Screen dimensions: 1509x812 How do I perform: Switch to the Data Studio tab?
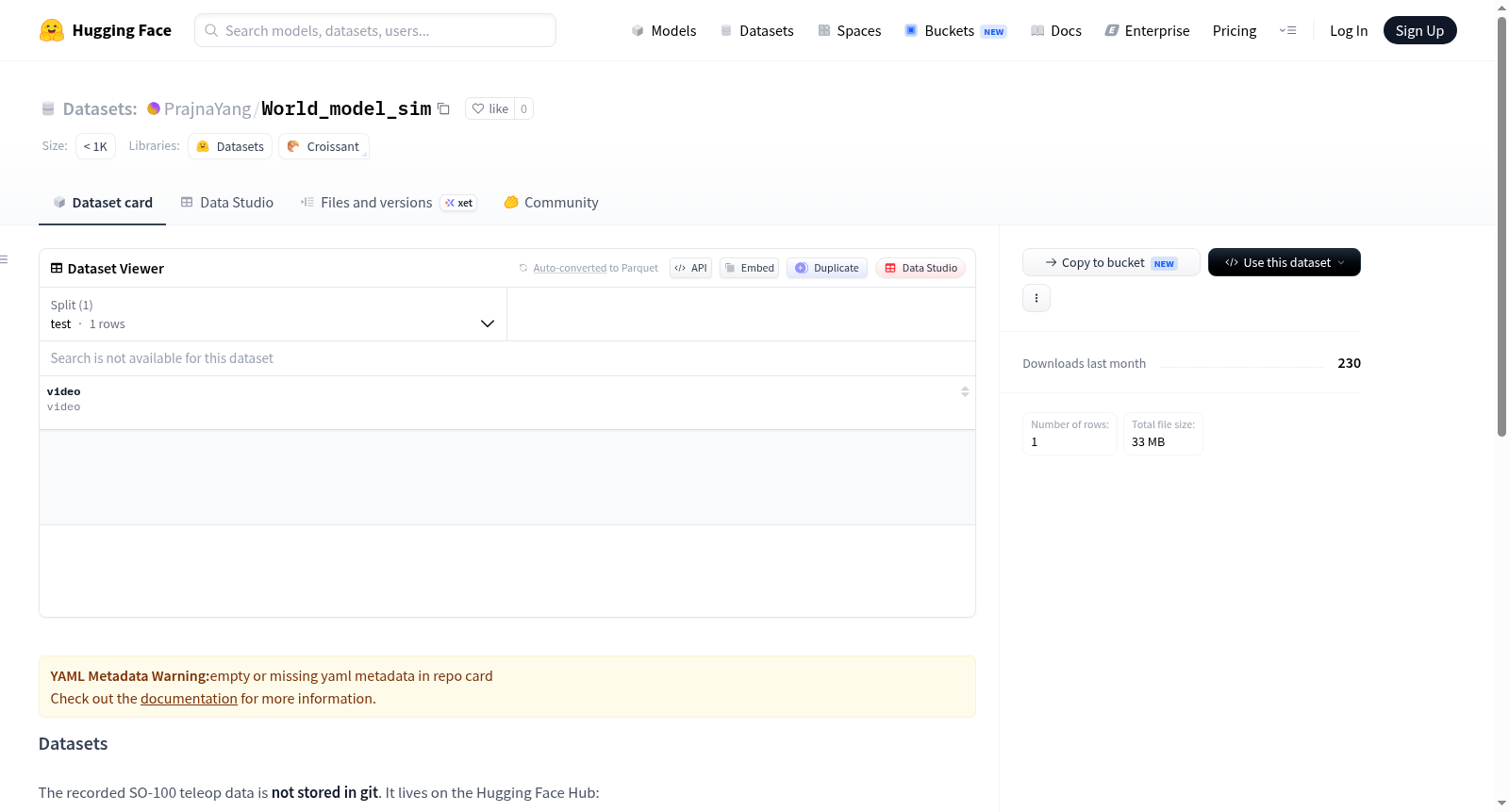coord(227,203)
